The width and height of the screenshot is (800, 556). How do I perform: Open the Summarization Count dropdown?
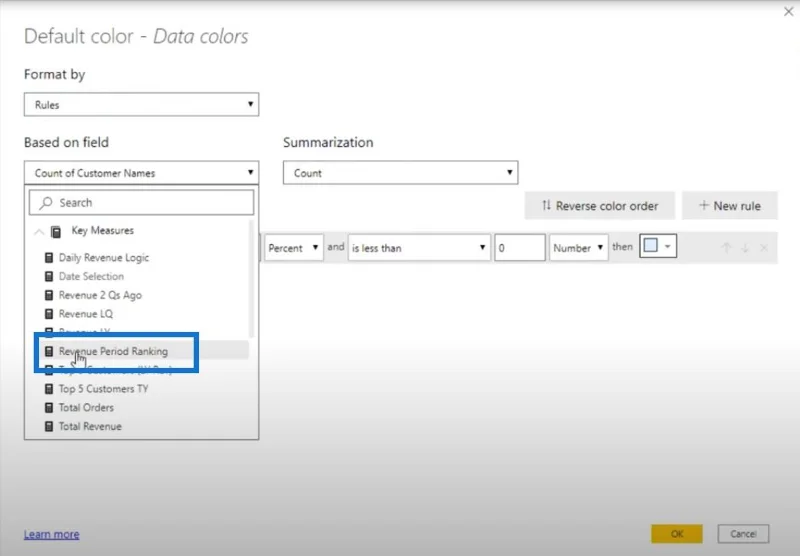pyautogui.click(x=401, y=173)
